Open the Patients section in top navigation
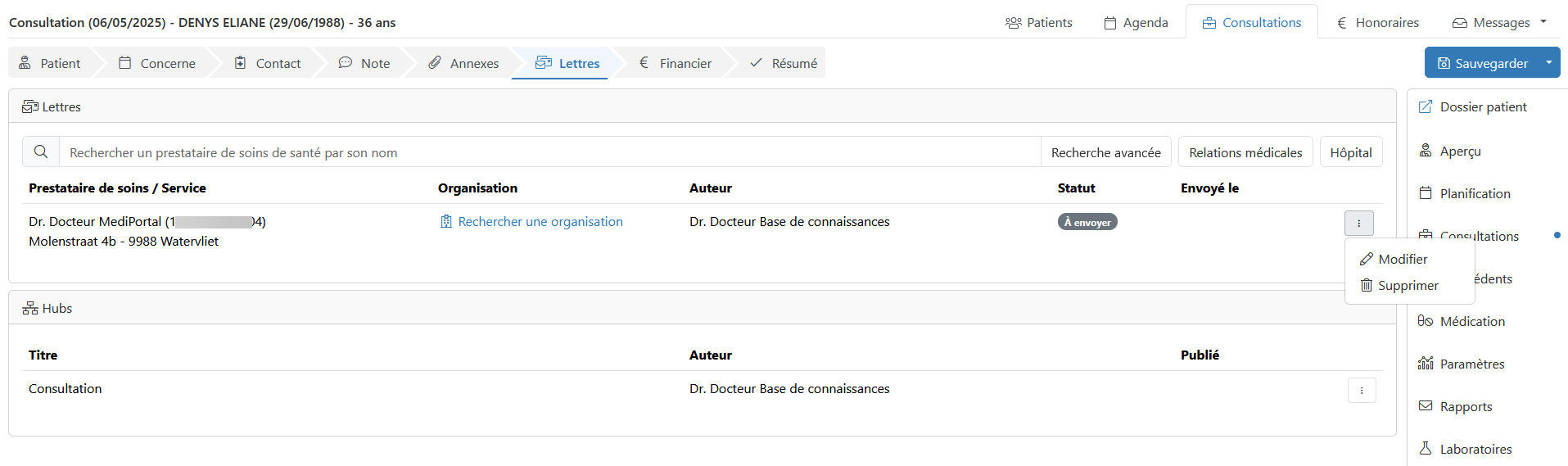This screenshot has width=1568, height=466. (1038, 22)
